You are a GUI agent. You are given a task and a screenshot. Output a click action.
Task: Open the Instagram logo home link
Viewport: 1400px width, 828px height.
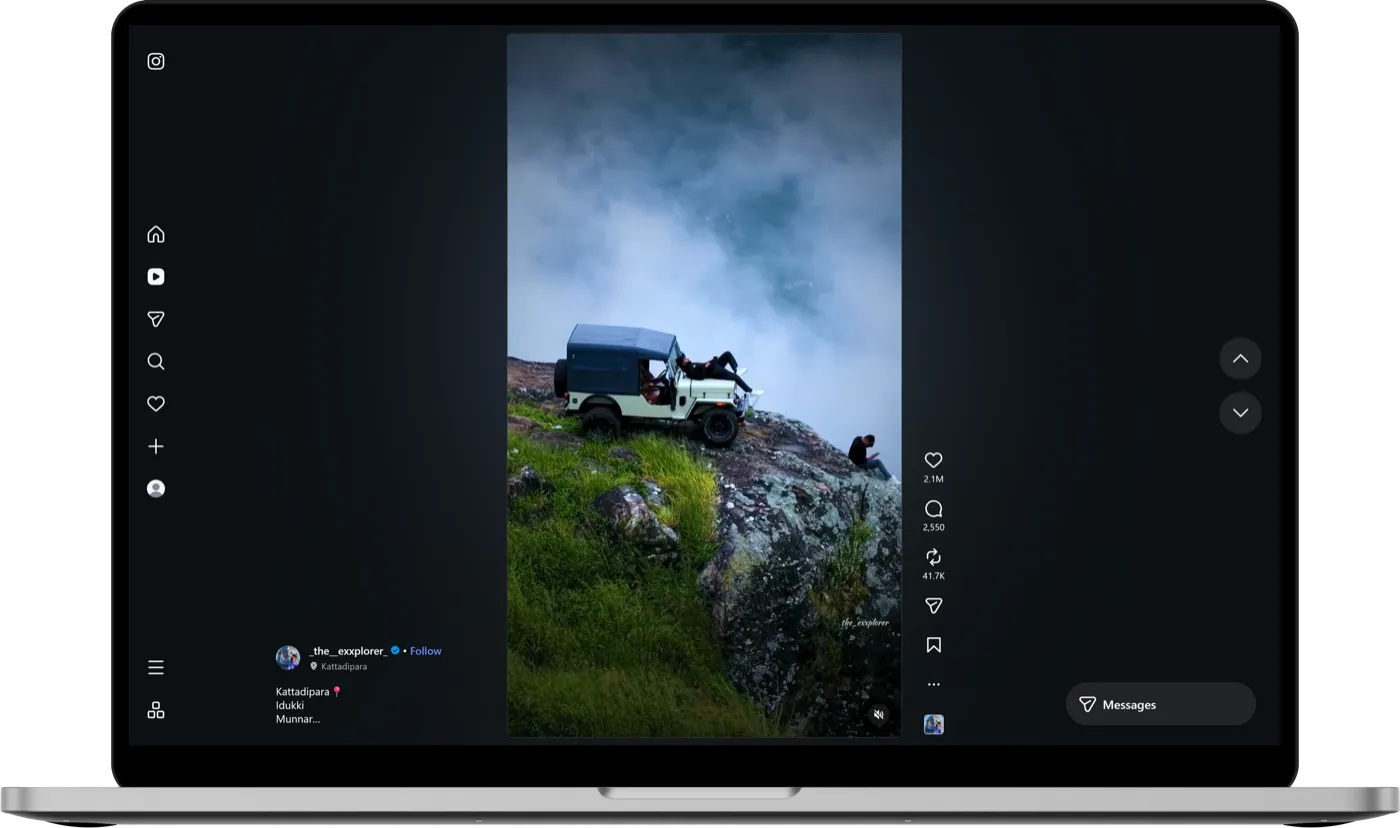point(156,61)
